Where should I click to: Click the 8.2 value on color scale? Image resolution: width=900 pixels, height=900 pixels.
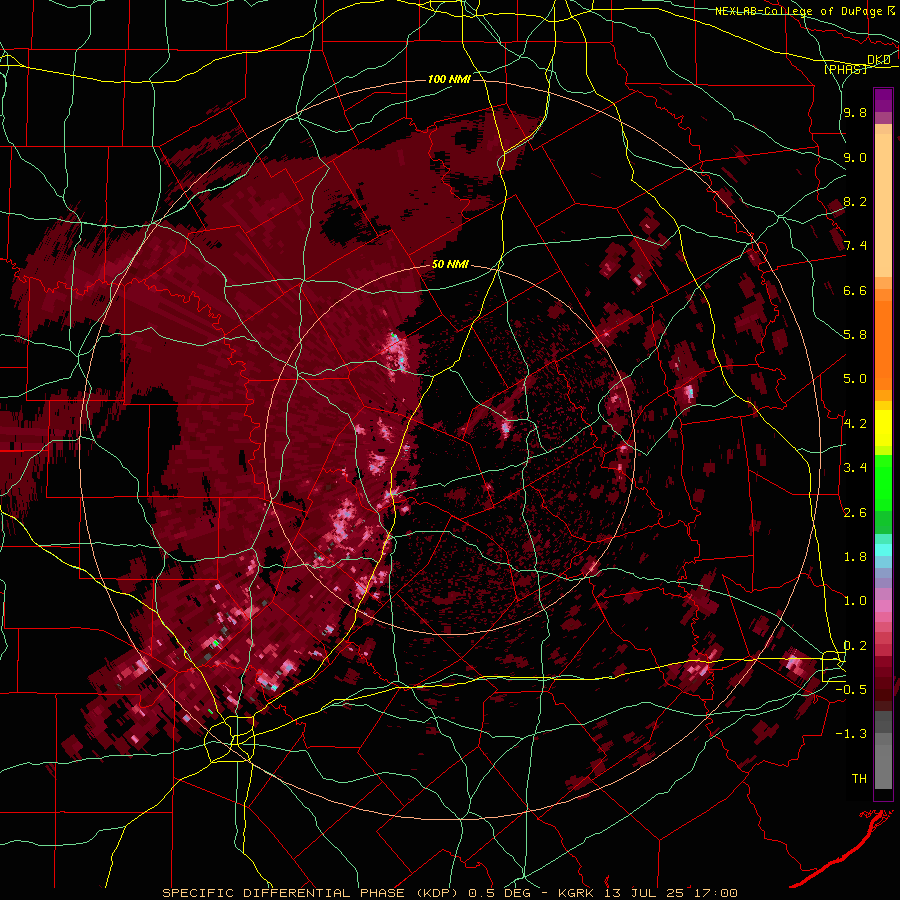coord(855,201)
